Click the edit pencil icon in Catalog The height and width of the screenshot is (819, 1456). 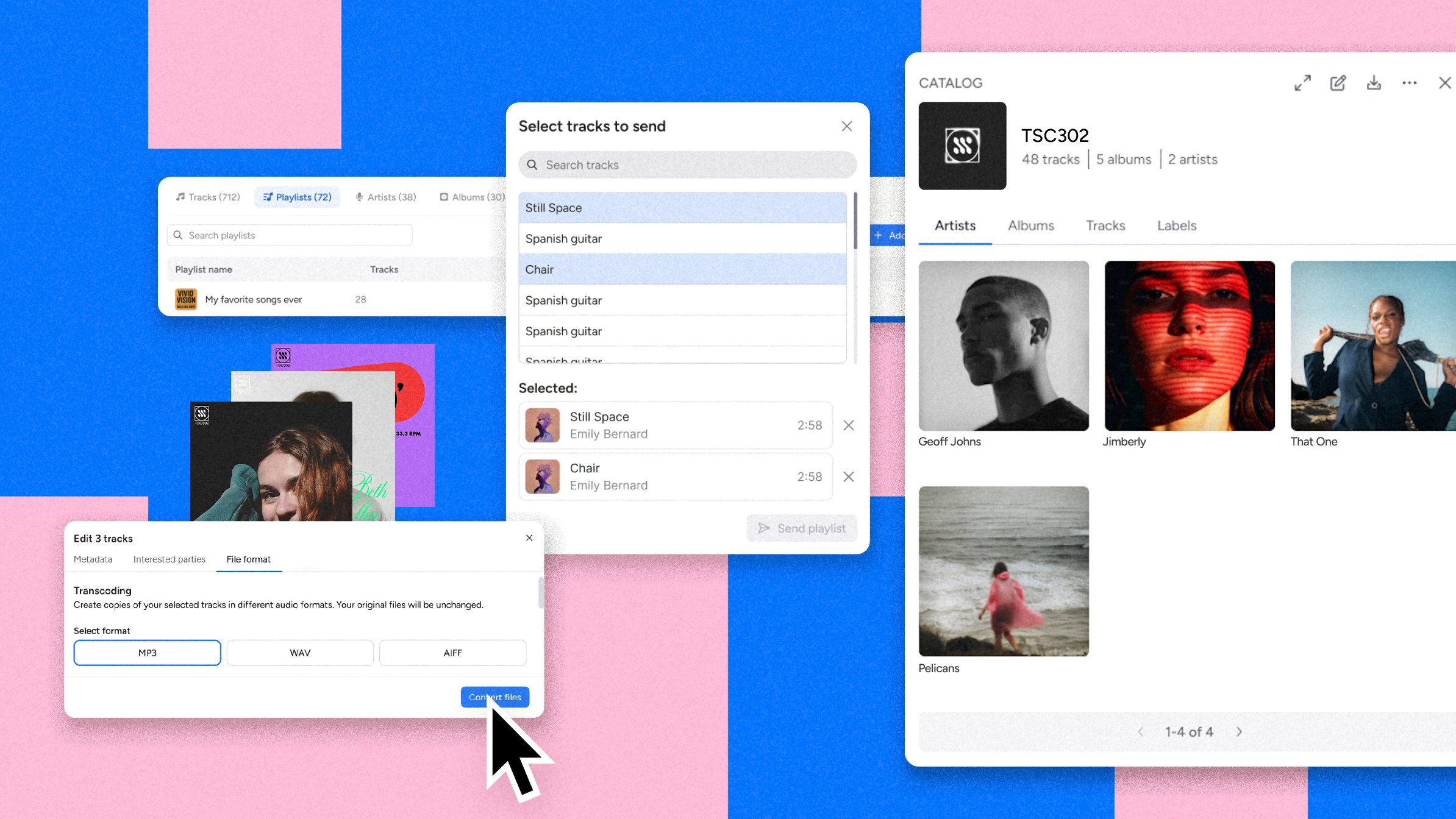click(1338, 83)
